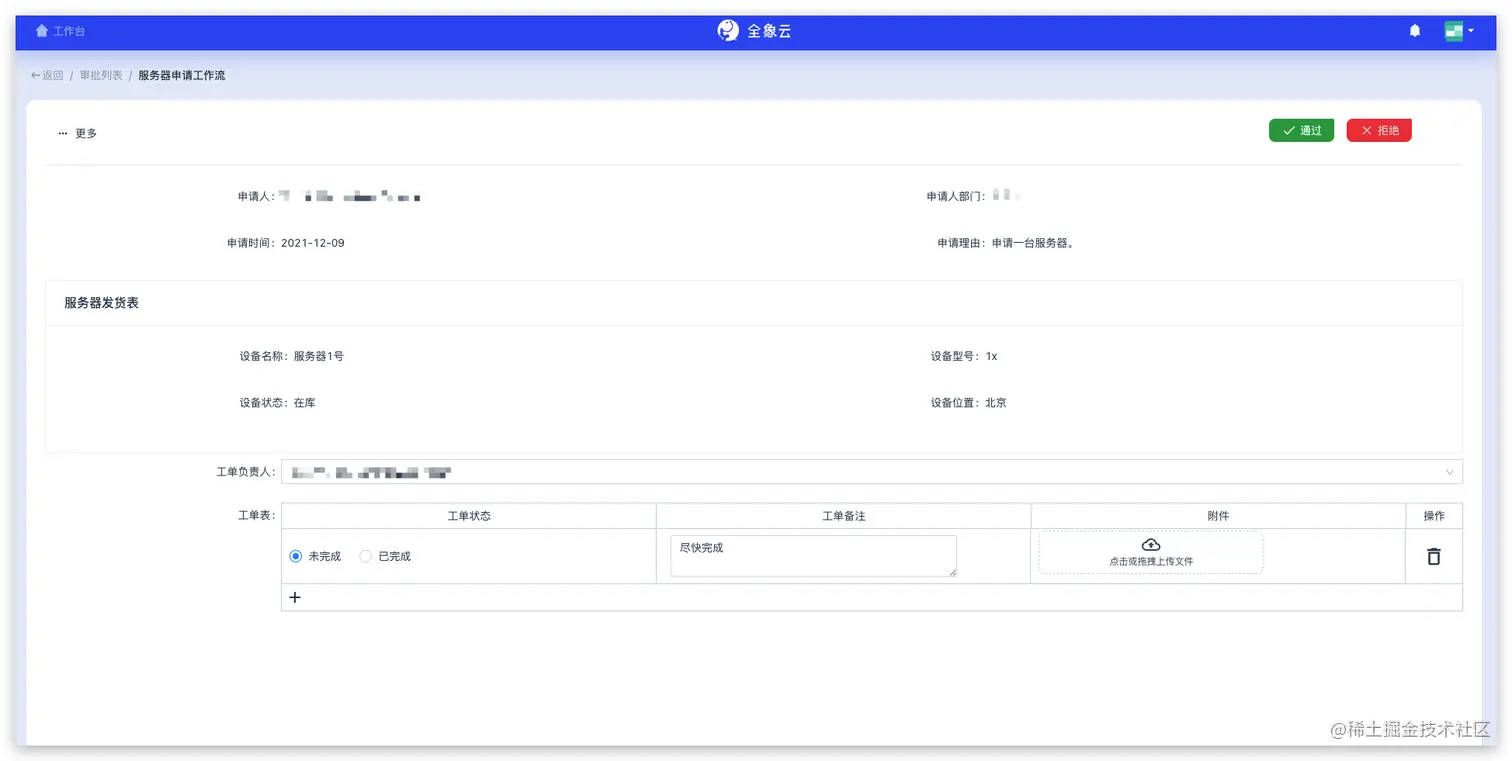Click the 1x device model value

(991, 356)
